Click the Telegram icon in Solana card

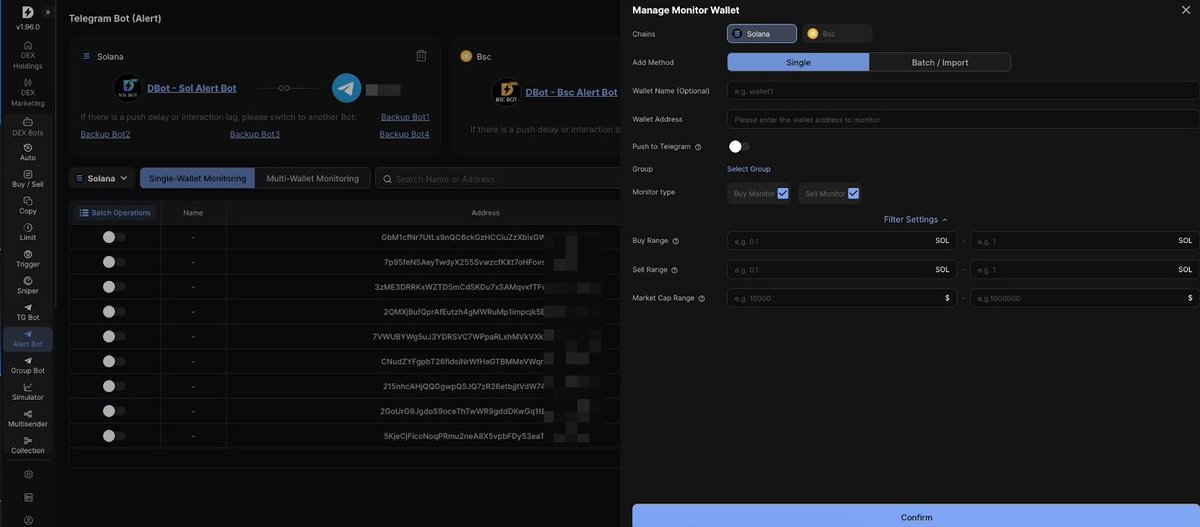click(x=347, y=88)
